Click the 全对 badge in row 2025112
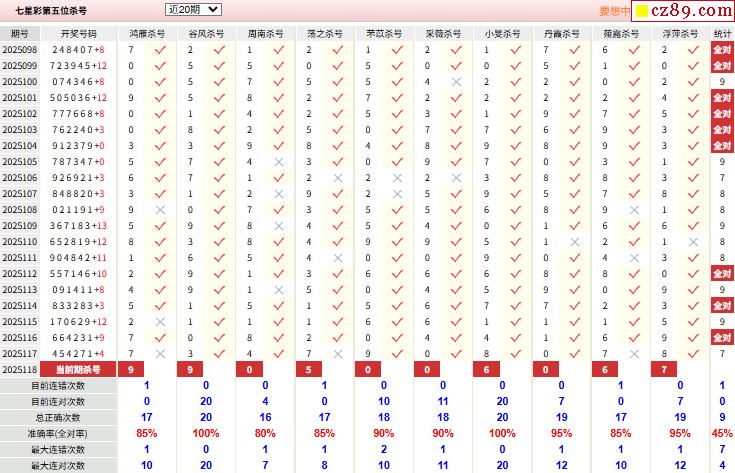The height and width of the screenshot is (473, 735). coord(722,274)
